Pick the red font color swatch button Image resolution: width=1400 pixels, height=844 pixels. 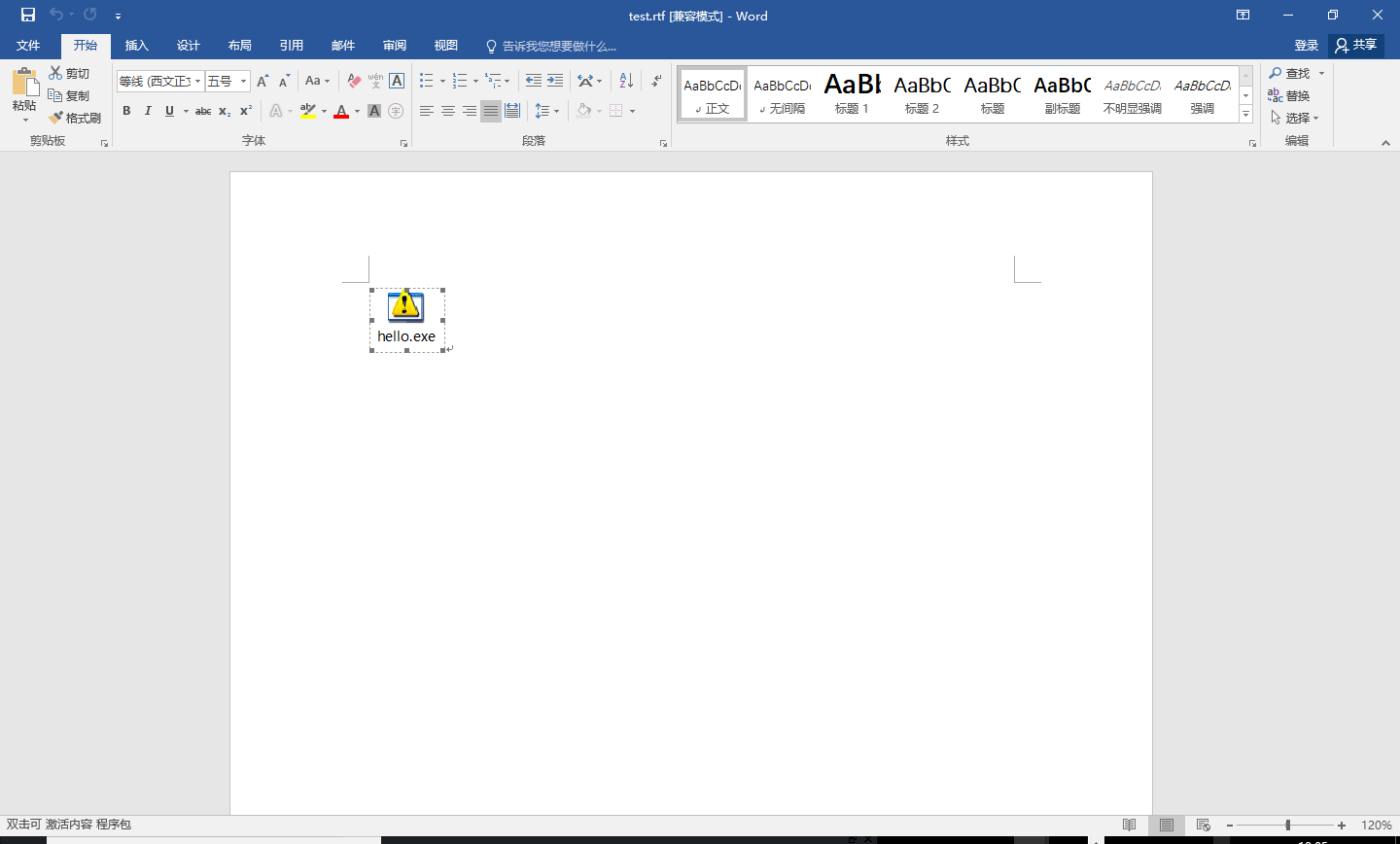point(341,111)
